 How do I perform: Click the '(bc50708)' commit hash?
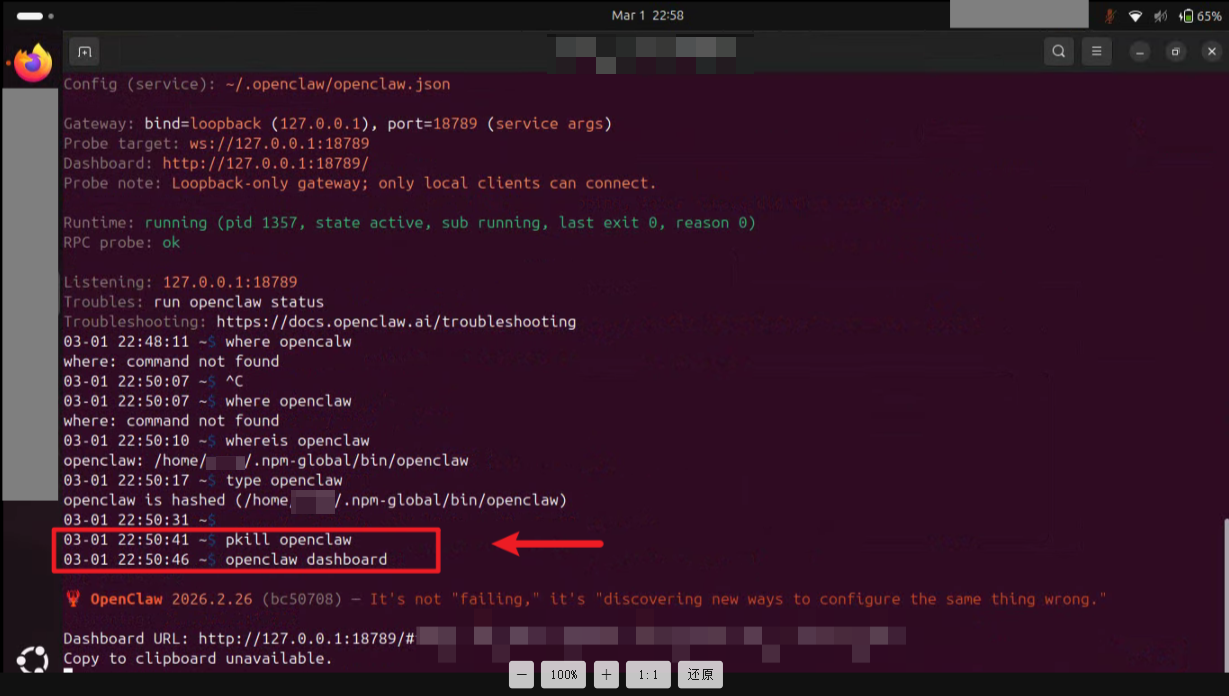(x=302, y=599)
